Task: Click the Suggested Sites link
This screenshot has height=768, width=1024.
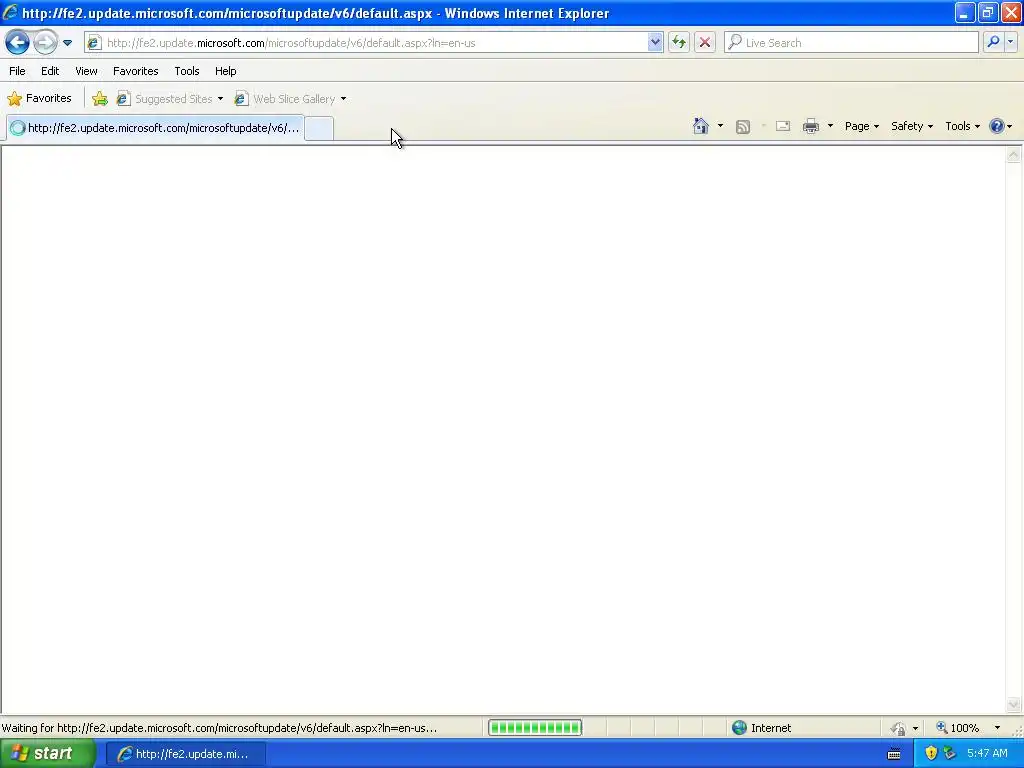Action: pos(174,99)
